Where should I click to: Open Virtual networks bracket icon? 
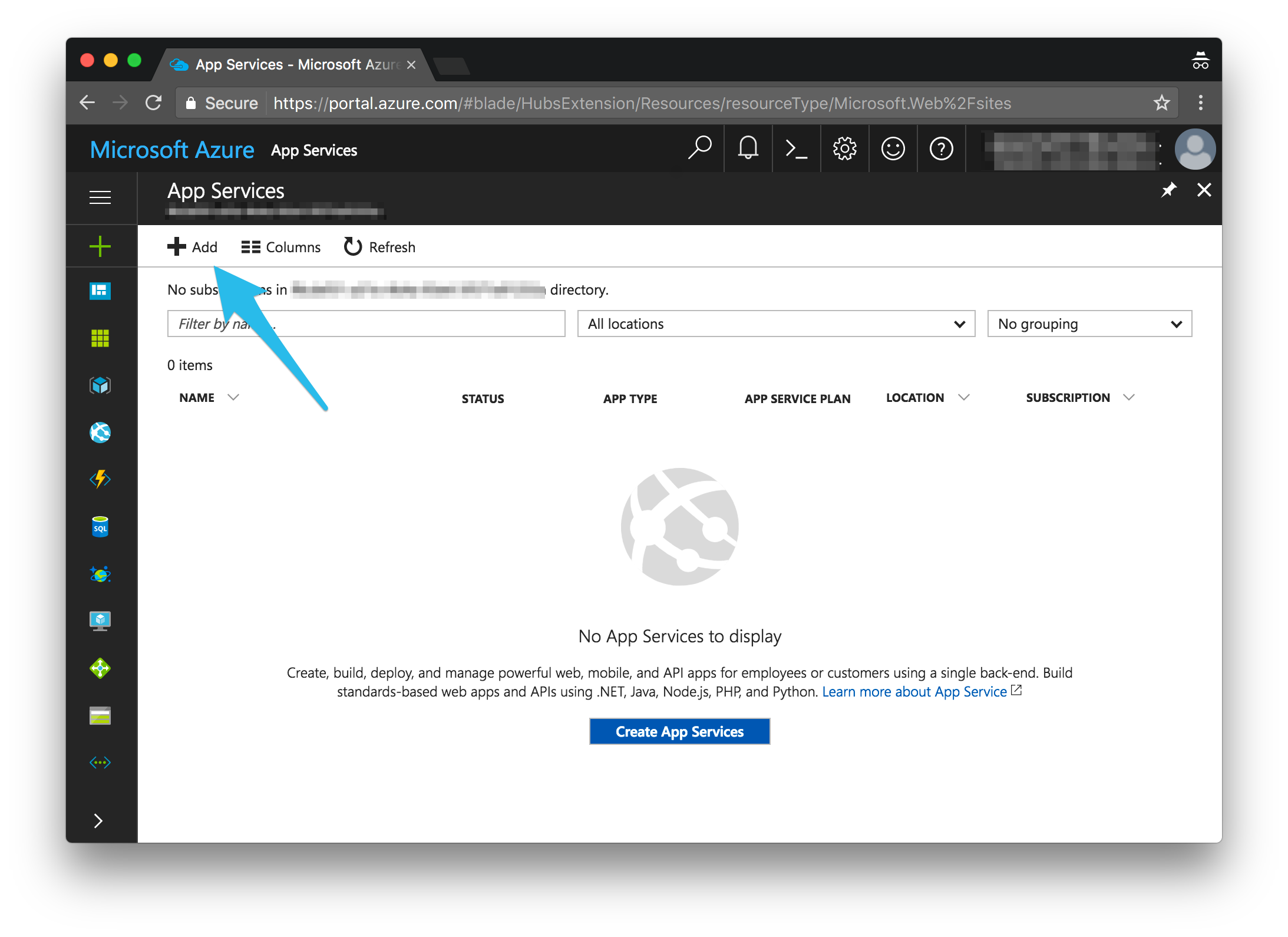pyautogui.click(x=100, y=763)
